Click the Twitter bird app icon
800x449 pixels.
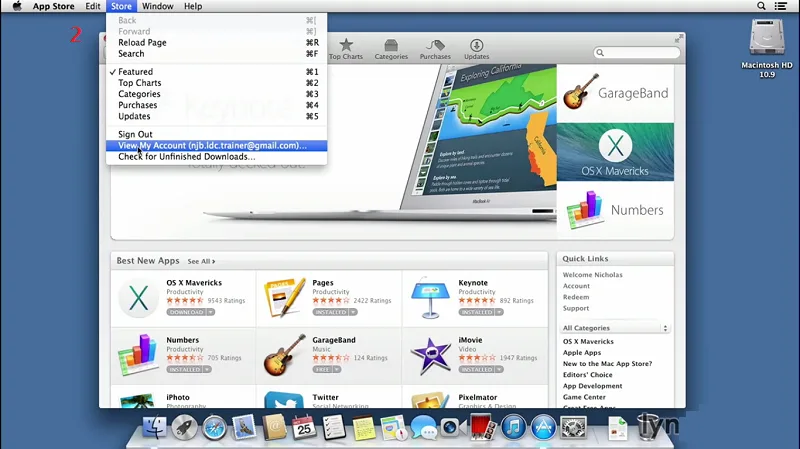284,401
